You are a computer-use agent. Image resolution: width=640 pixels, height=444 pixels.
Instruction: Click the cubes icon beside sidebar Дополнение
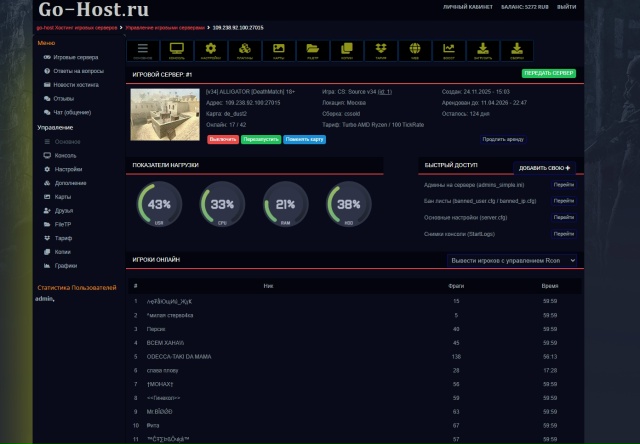(x=47, y=183)
